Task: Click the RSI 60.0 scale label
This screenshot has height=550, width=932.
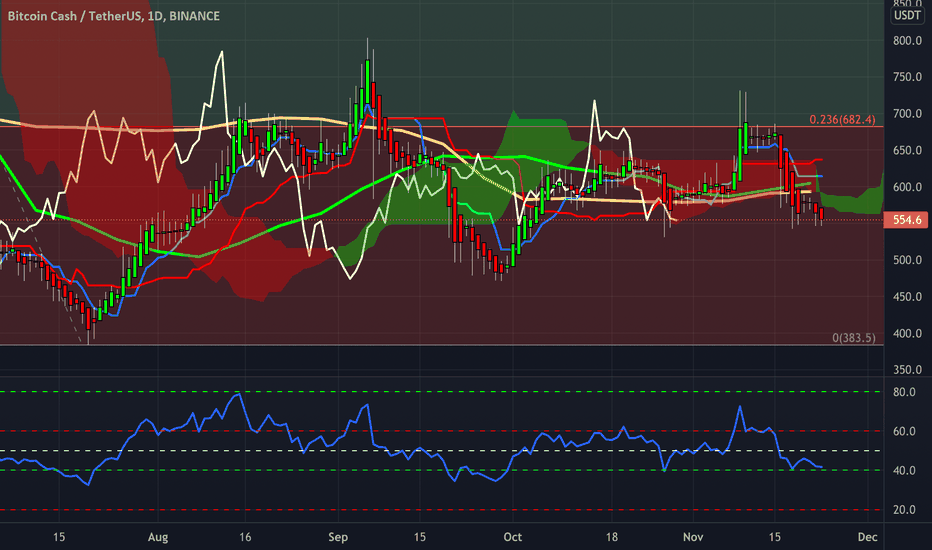Action: pyautogui.click(x=904, y=431)
